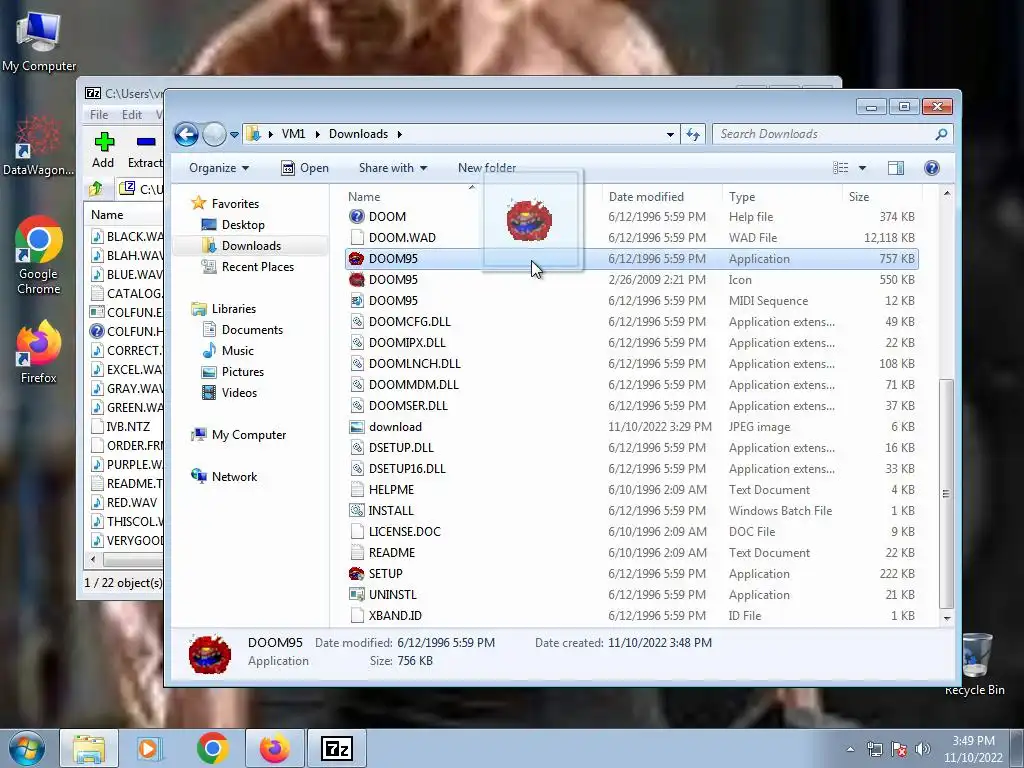Select the SETUP application

tap(385, 573)
